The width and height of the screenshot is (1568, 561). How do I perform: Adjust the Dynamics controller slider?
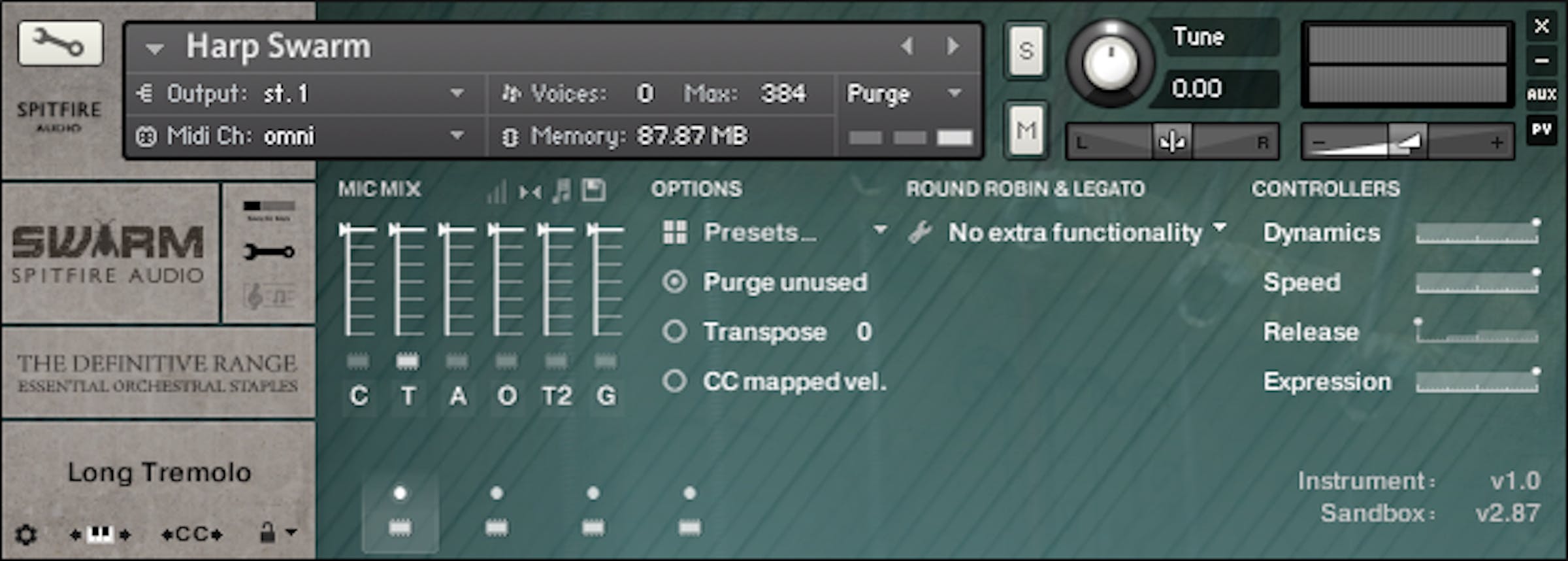click(x=1478, y=232)
